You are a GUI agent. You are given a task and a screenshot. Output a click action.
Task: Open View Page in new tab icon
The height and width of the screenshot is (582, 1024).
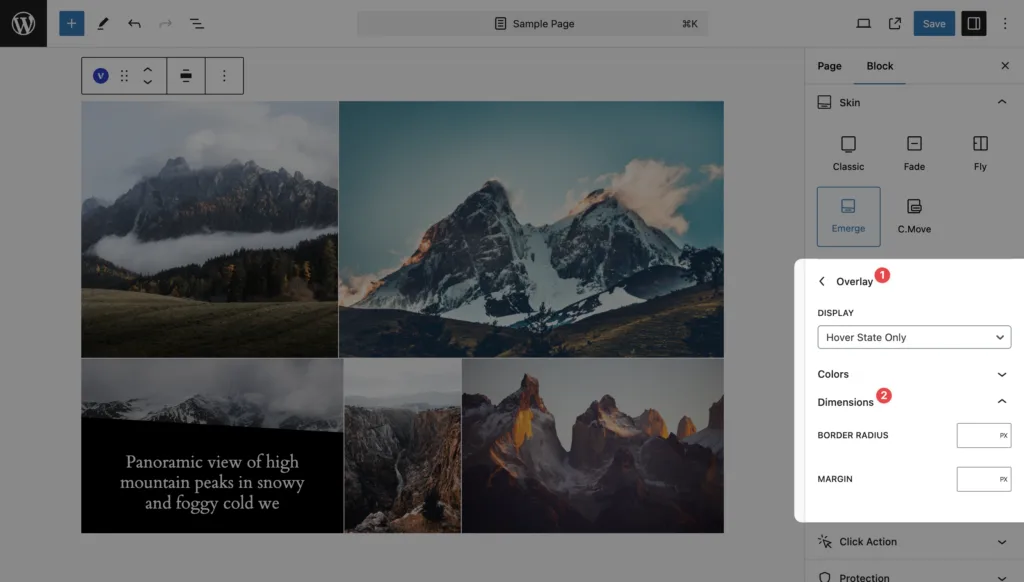pos(895,24)
